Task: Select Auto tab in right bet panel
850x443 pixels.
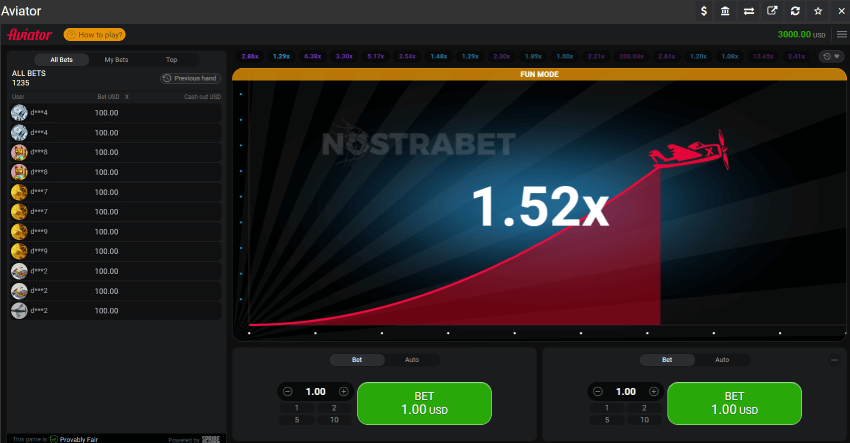Action: pyautogui.click(x=722, y=360)
